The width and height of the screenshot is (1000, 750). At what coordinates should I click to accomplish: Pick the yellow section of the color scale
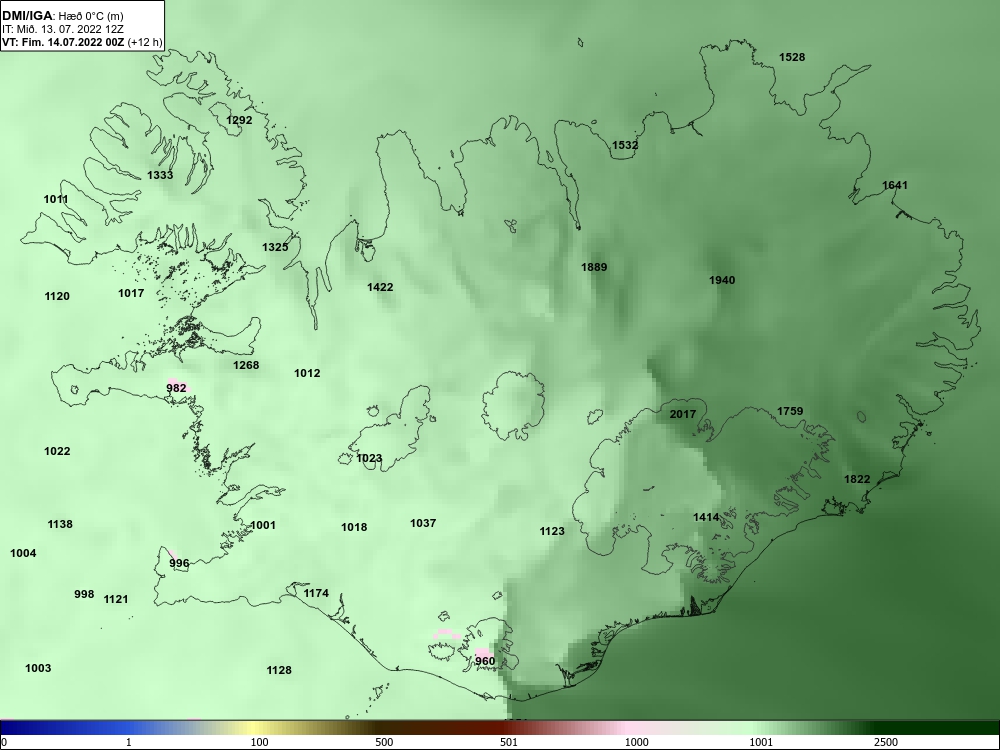[x=255, y=728]
